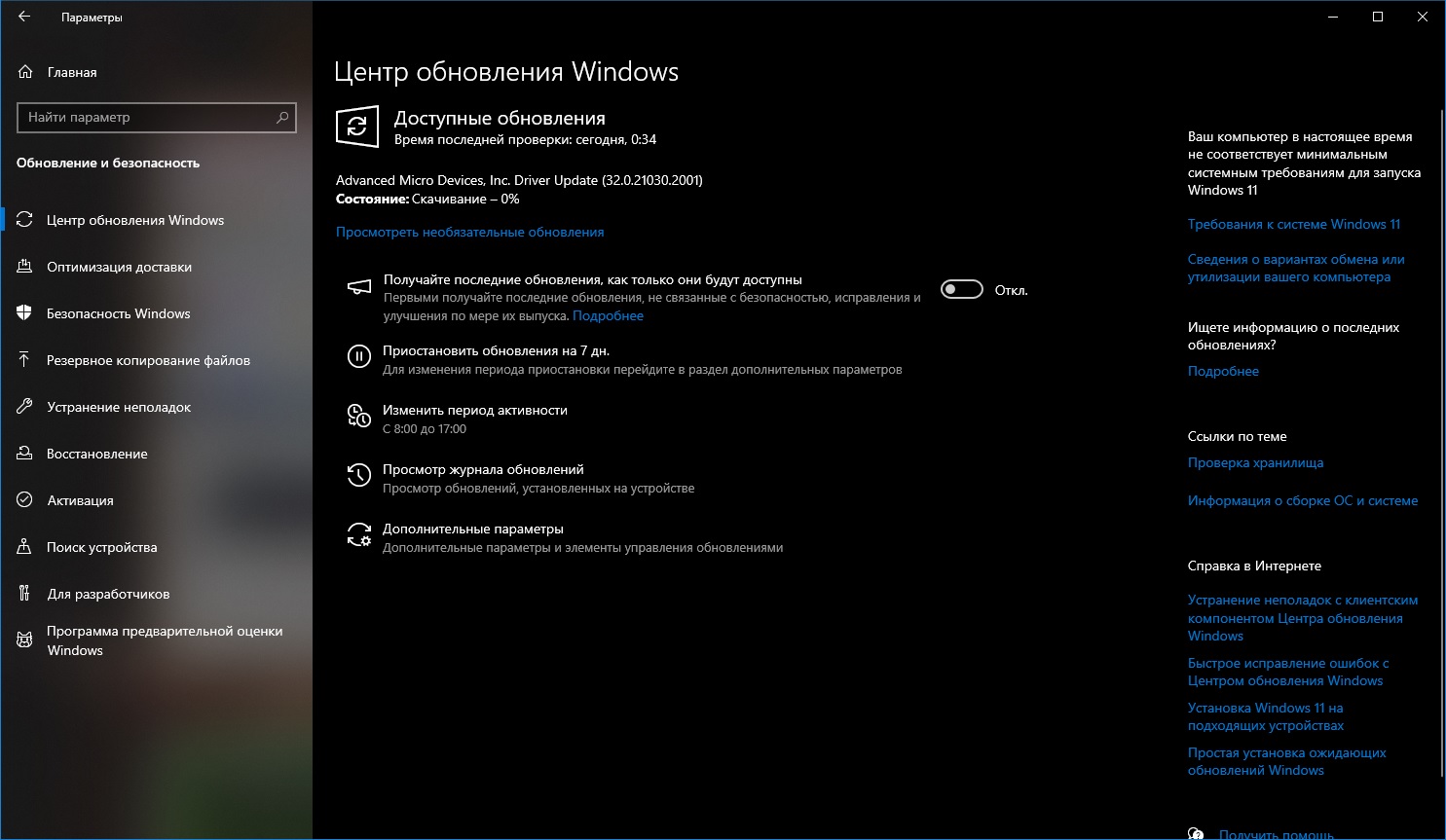Click the home icon beside Главная

click(25, 72)
